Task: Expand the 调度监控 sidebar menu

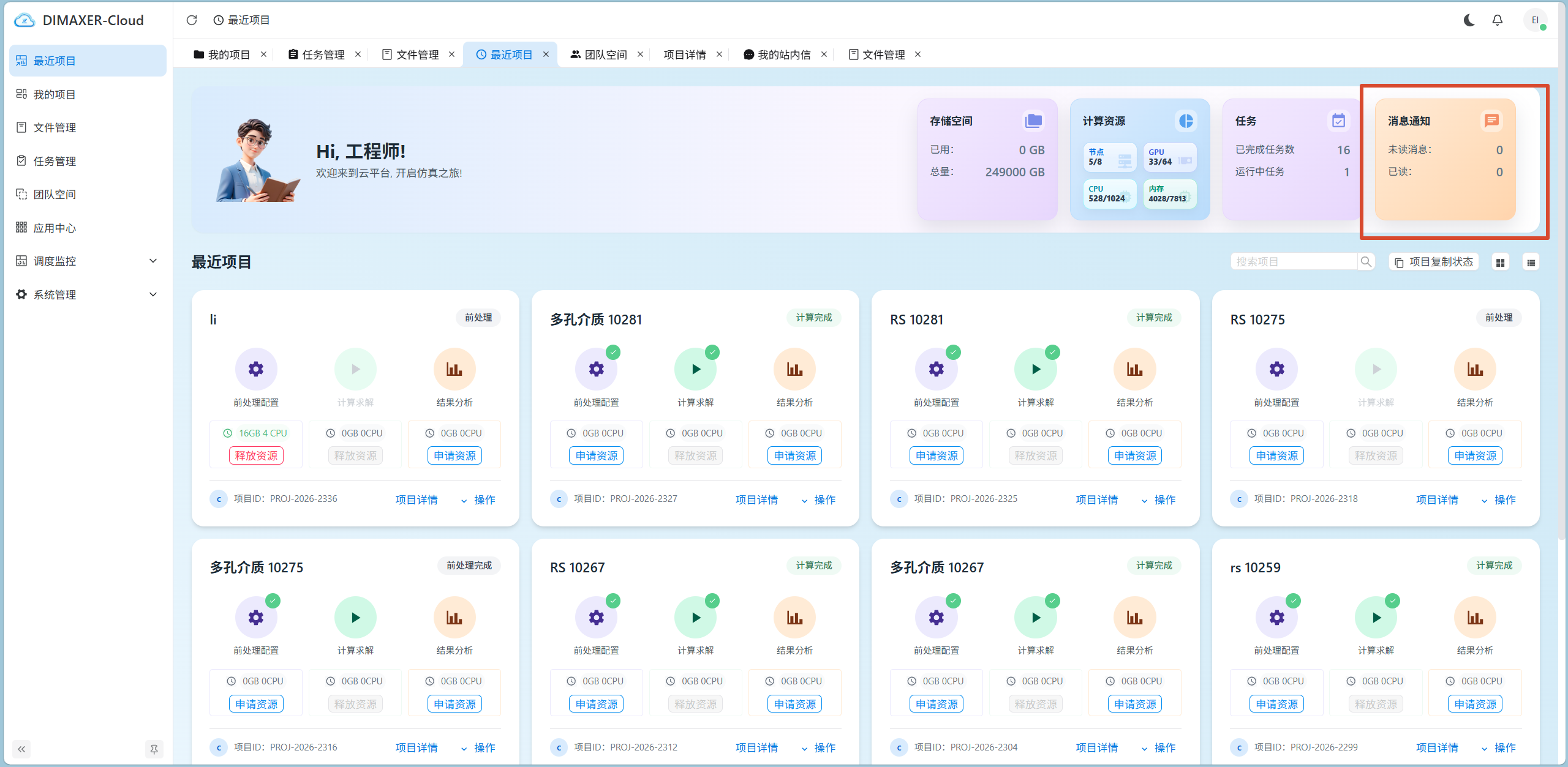Action: pyautogui.click(x=88, y=261)
